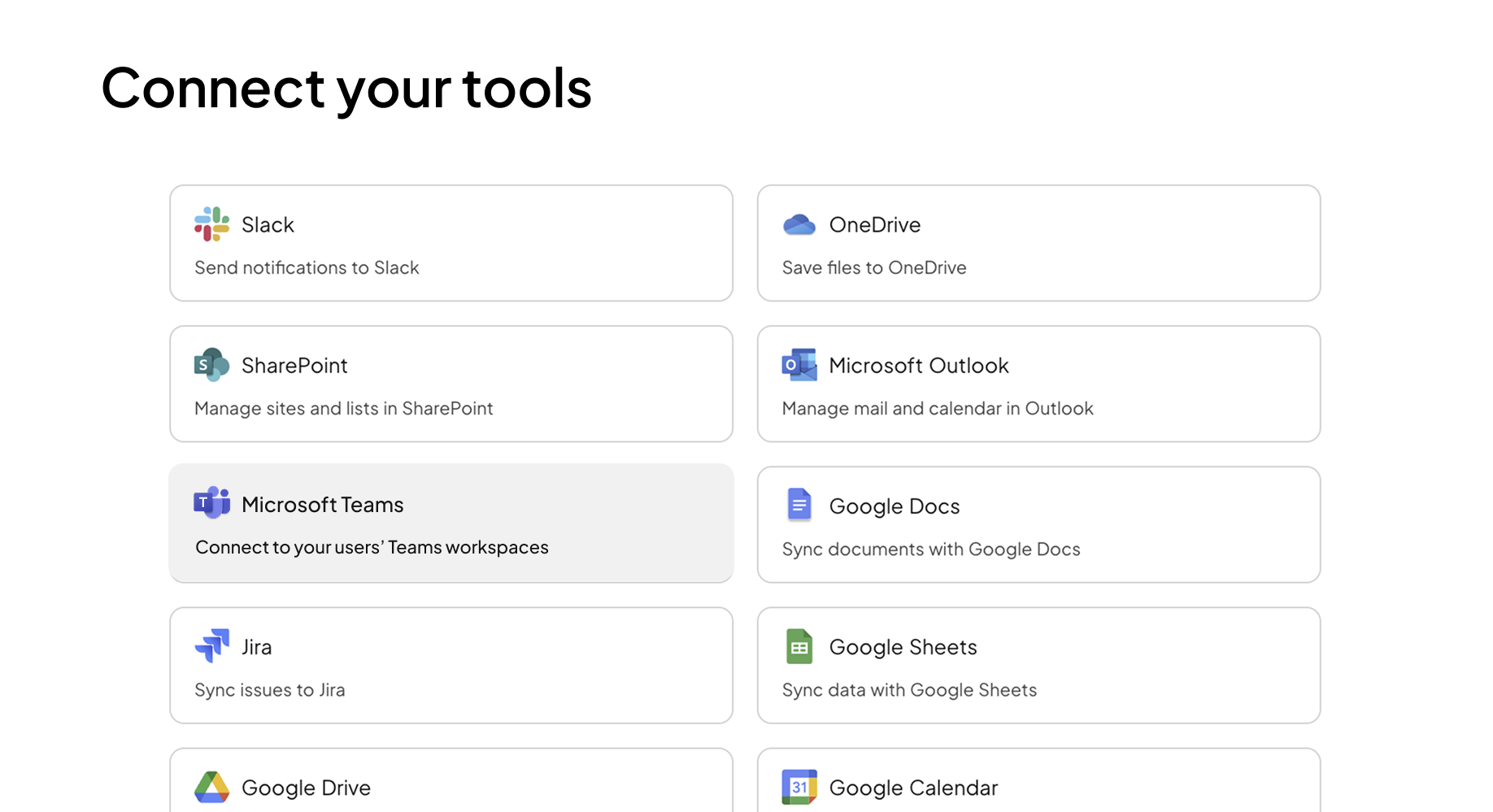Click the Microsoft Teams icon

click(x=211, y=503)
